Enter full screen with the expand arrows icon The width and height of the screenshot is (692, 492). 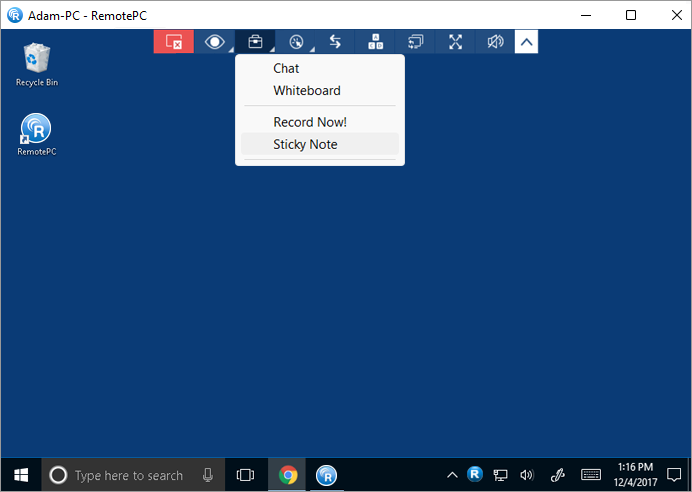tap(455, 42)
